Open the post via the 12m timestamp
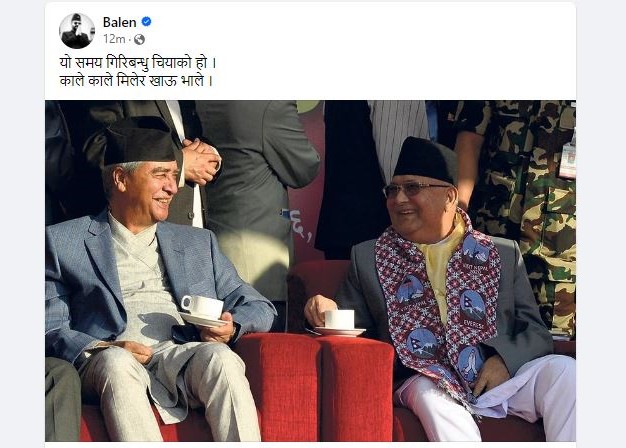 pyautogui.click(x=114, y=39)
